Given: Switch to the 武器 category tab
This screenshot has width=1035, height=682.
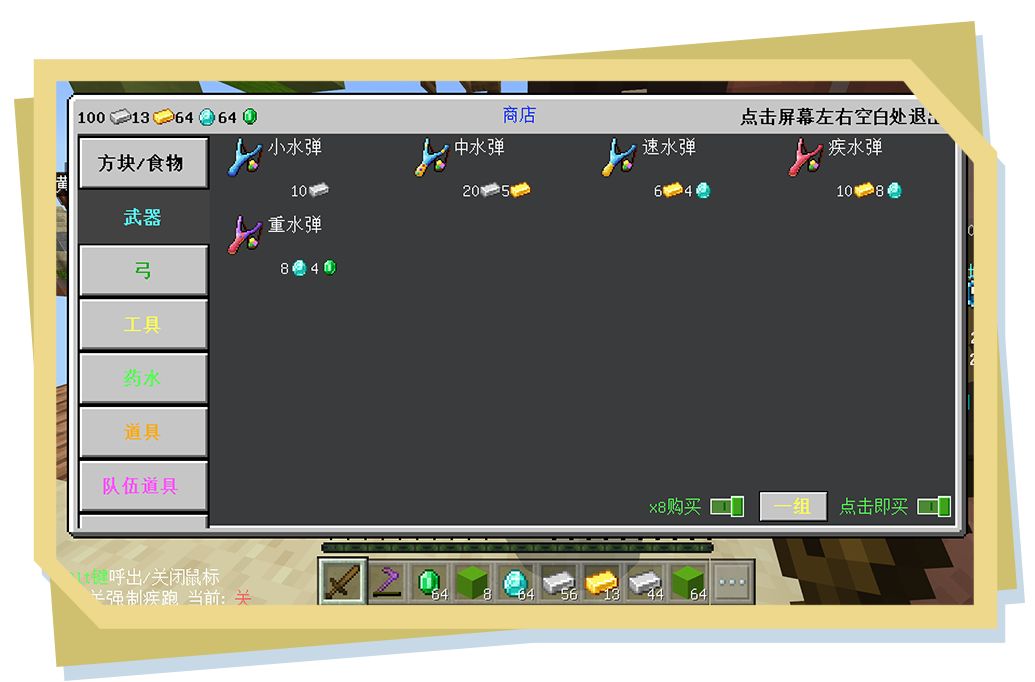Looking at the screenshot, I should (143, 217).
